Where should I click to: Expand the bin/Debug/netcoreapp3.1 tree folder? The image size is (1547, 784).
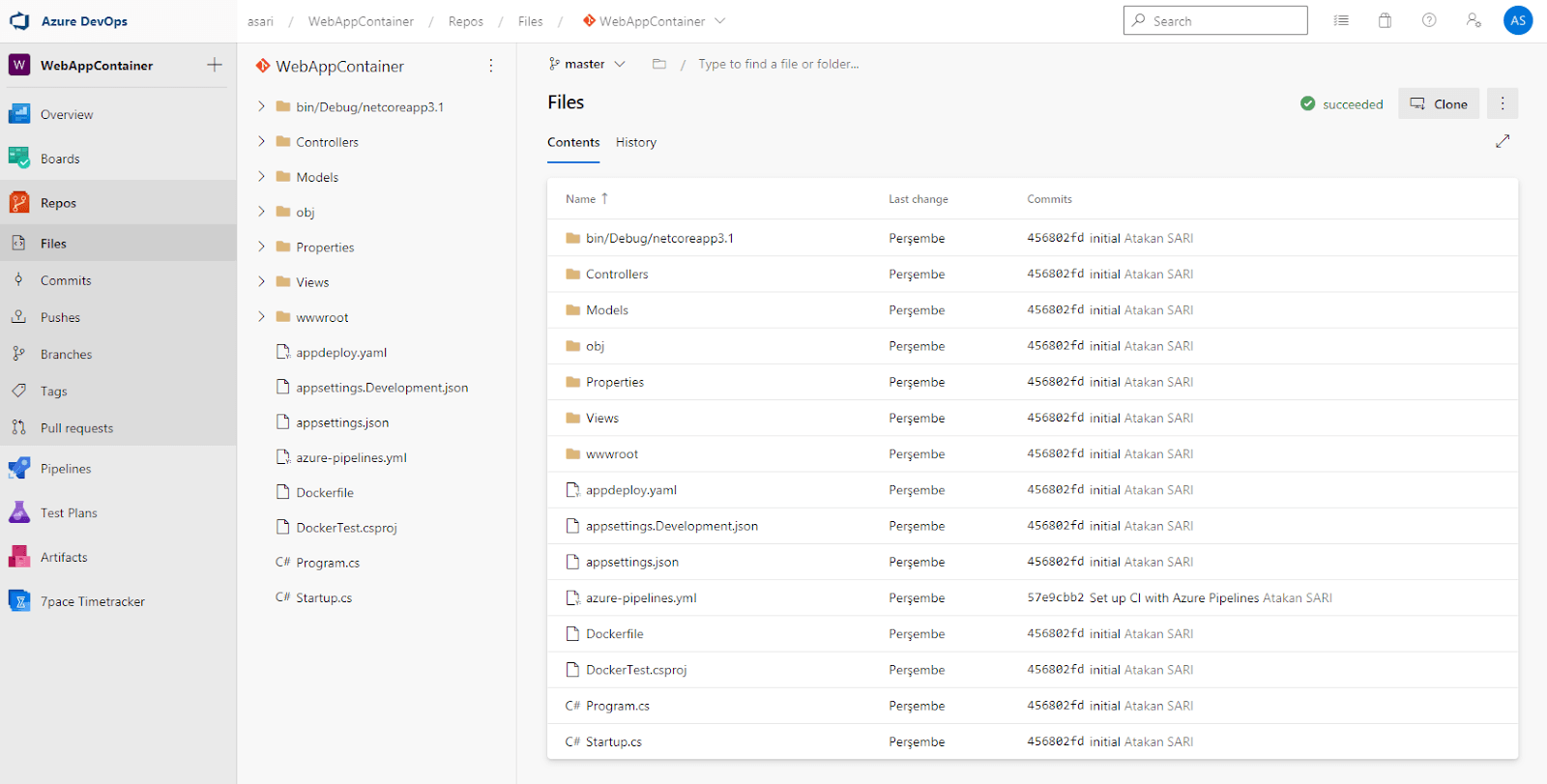click(261, 106)
